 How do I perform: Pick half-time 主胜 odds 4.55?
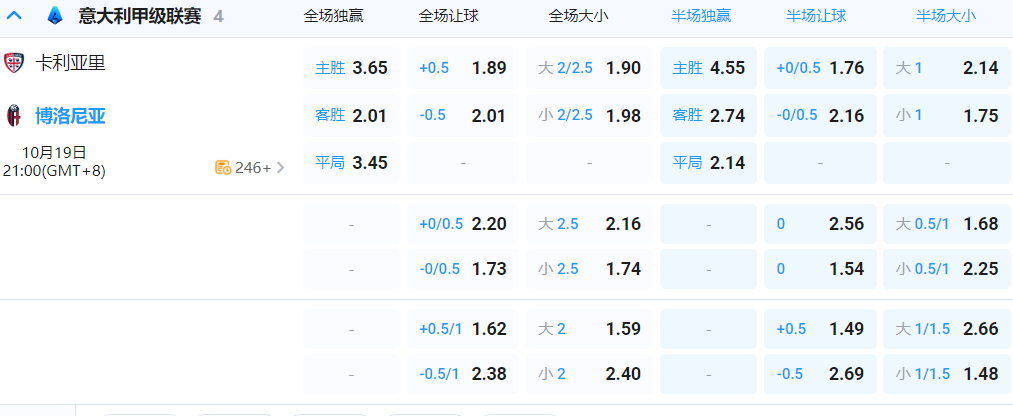(708, 68)
